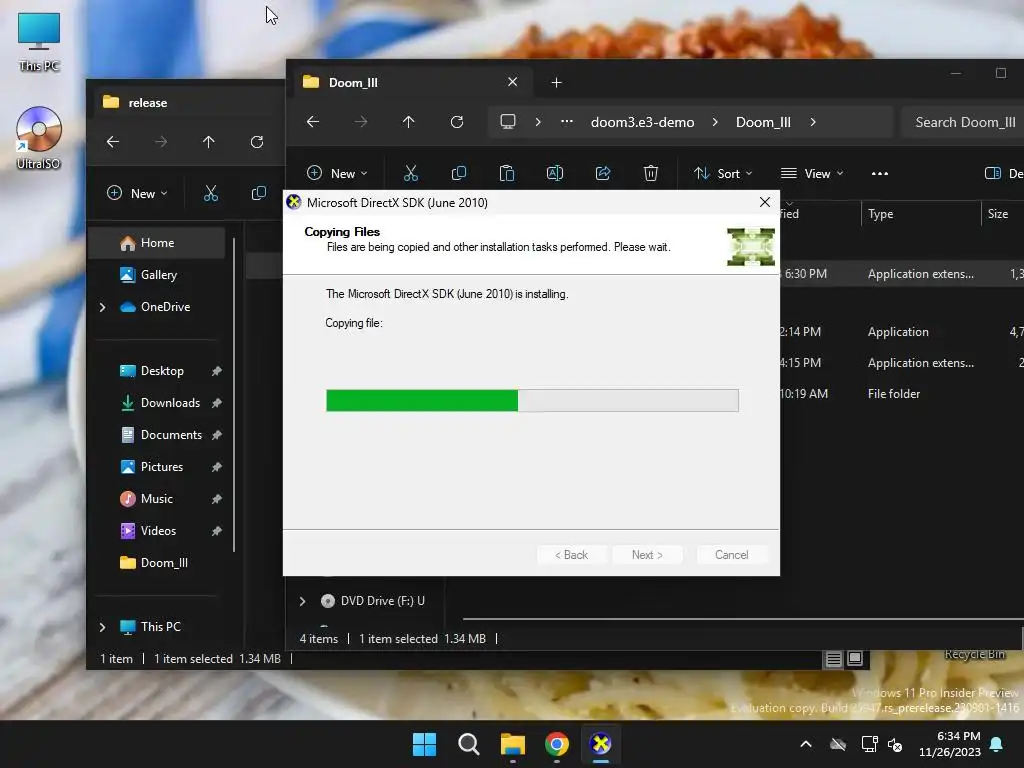Show hidden system tray icons
Image resolution: width=1024 pixels, height=768 pixels.
tap(806, 744)
